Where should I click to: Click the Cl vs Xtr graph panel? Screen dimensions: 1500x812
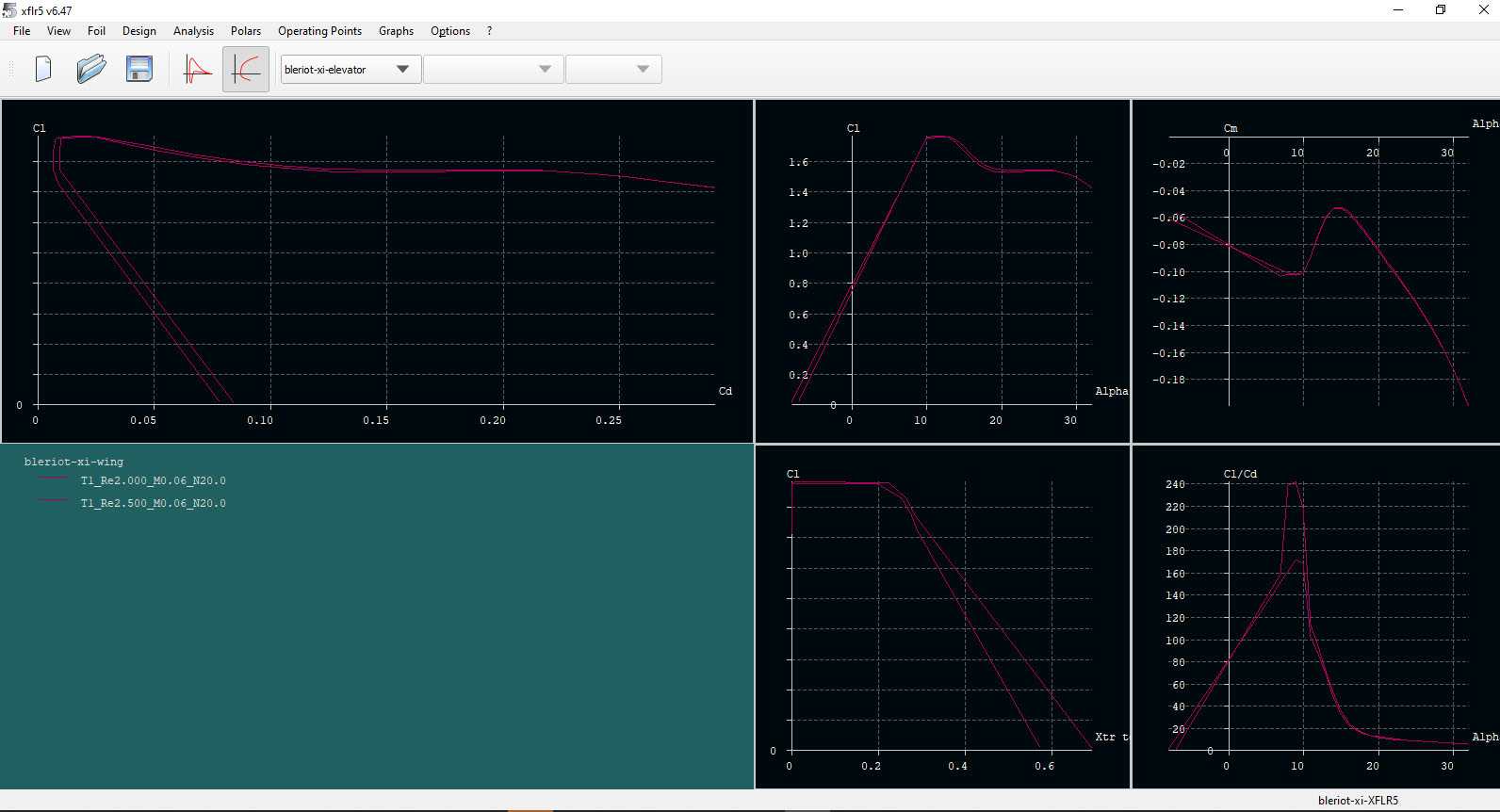point(942,617)
